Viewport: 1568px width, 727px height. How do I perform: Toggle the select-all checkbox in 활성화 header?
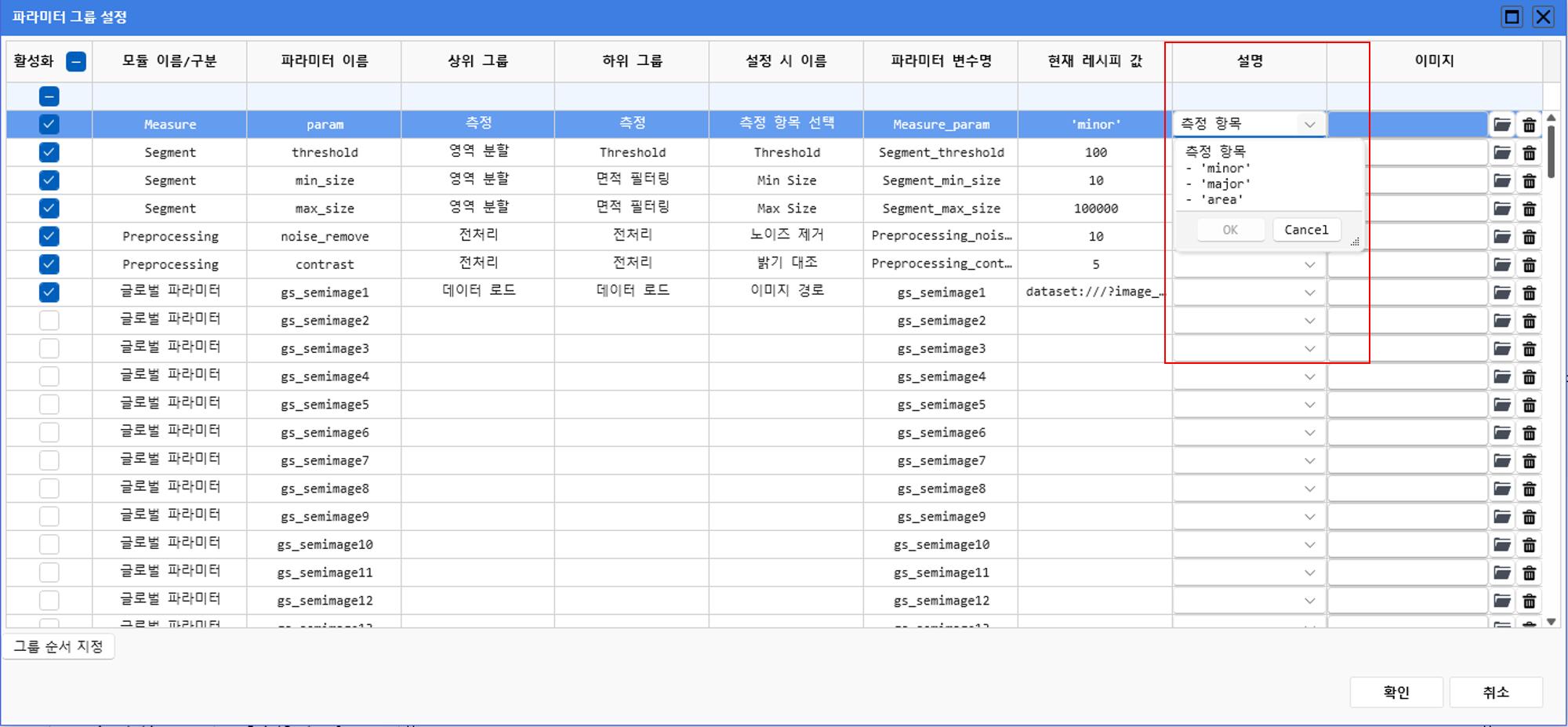pyautogui.click(x=76, y=62)
